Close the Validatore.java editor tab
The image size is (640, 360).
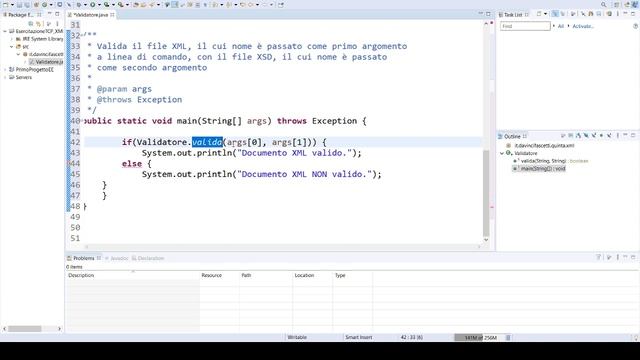[x=112, y=15]
